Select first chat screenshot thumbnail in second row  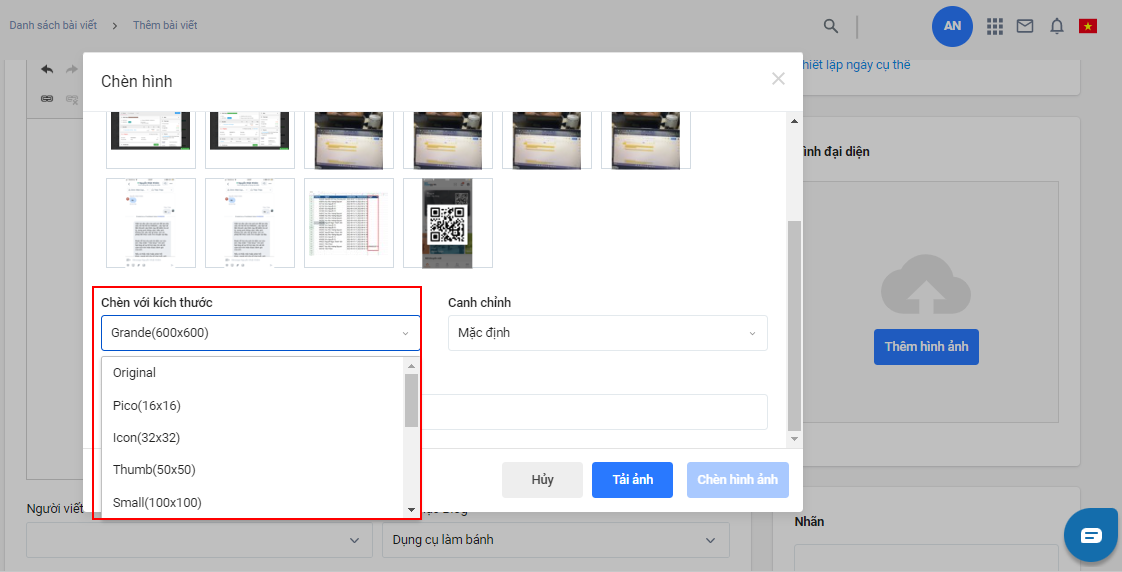(x=151, y=223)
